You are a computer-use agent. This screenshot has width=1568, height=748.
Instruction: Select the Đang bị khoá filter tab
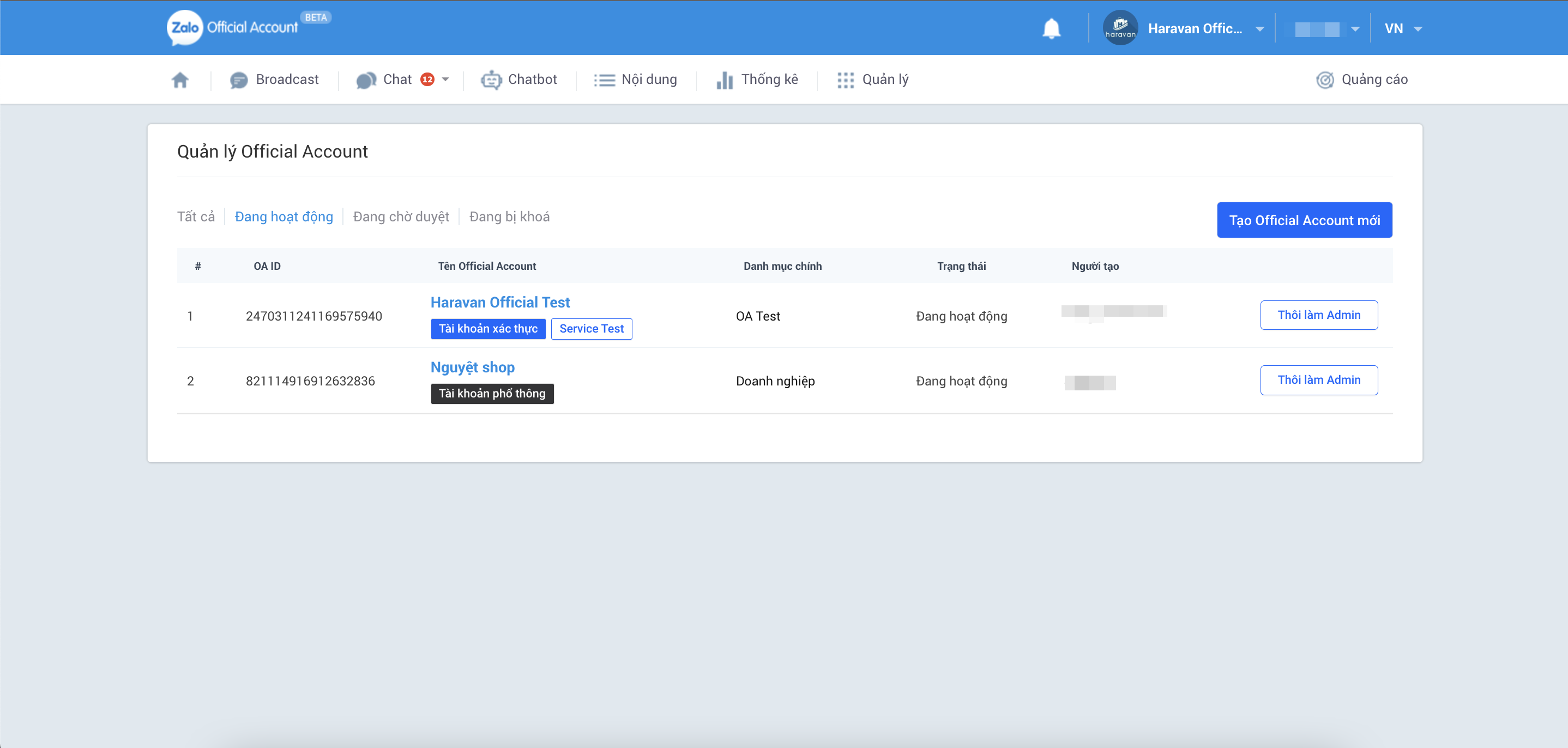(509, 216)
